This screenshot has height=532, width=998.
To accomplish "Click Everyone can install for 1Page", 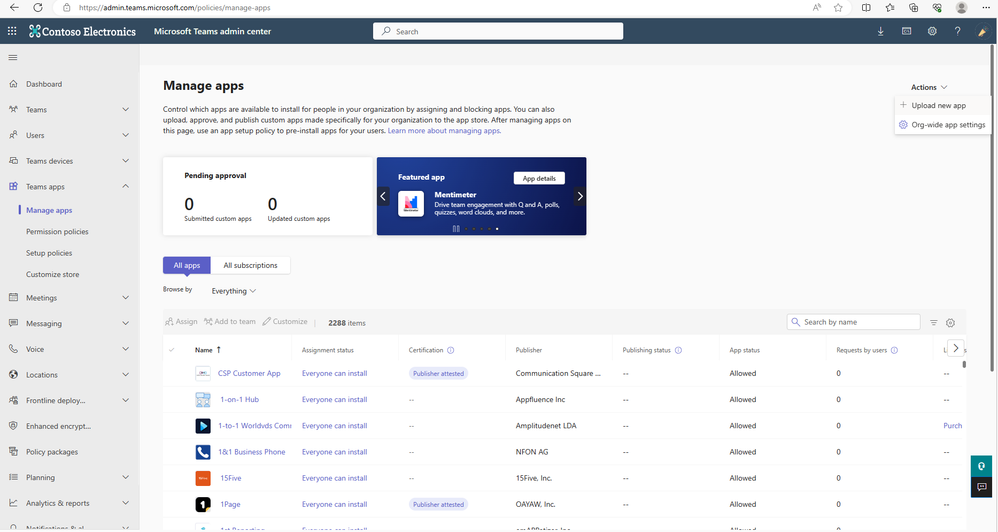I will coord(334,504).
